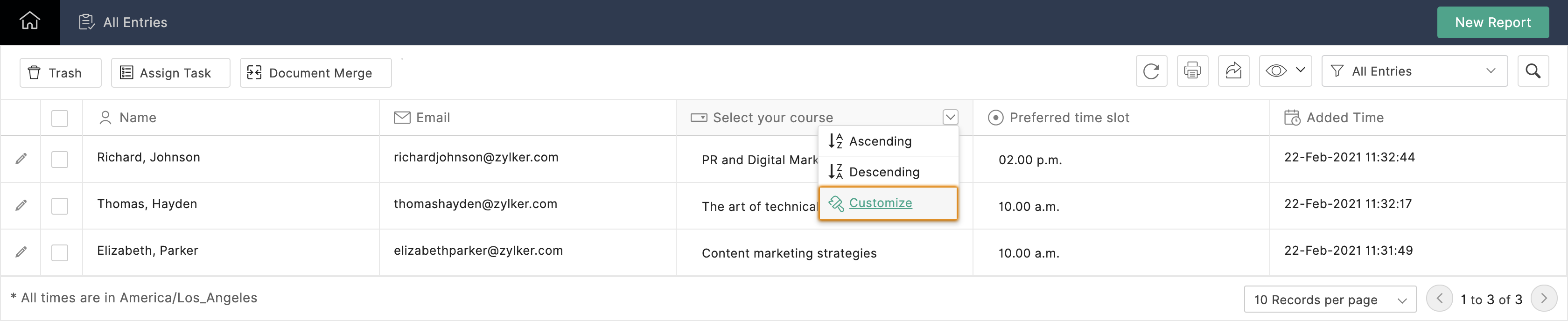Click the New Report button
This screenshot has height=321, width=1568.
click(1492, 22)
